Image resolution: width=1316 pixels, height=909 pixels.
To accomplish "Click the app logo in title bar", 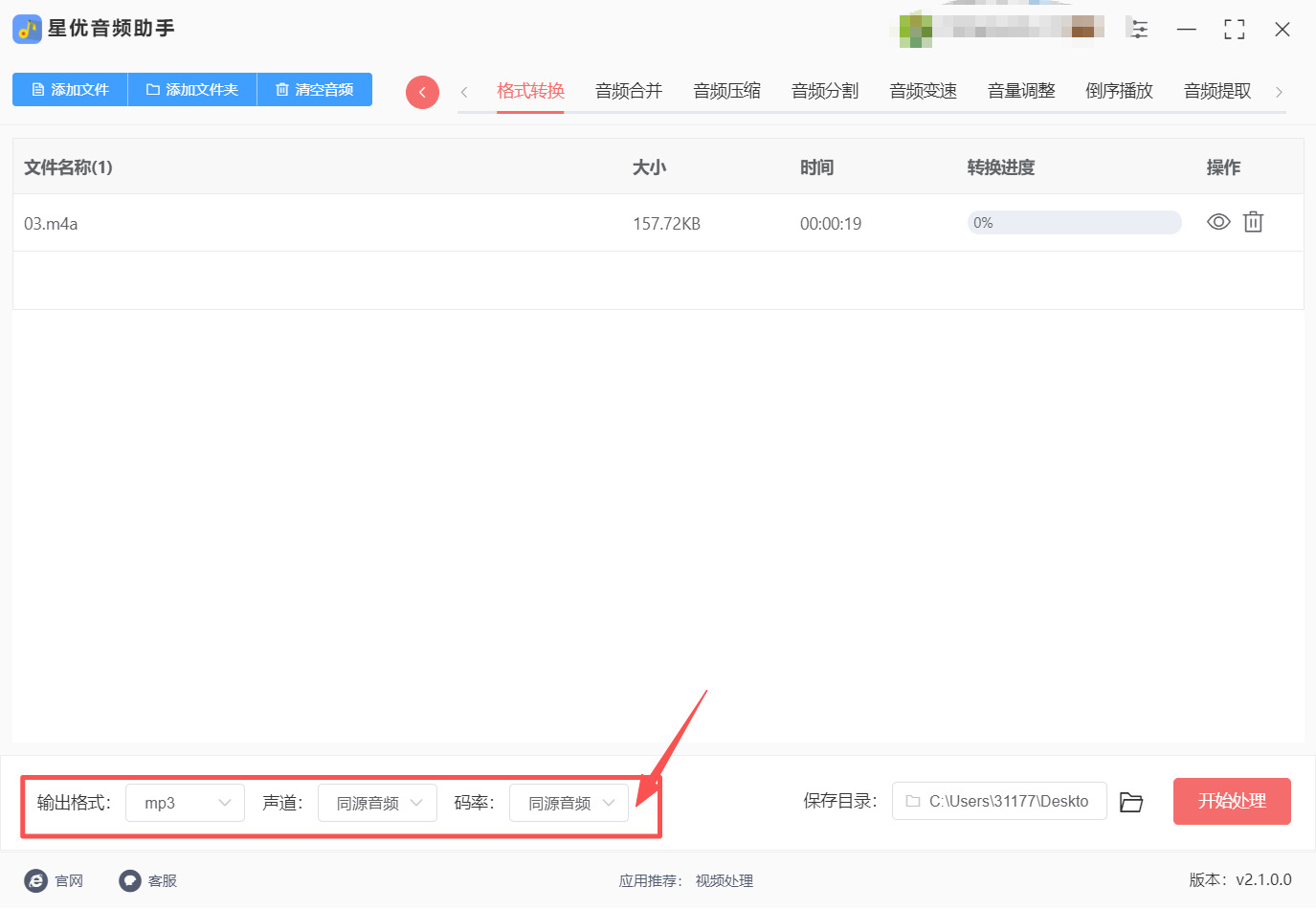I will click(x=27, y=29).
